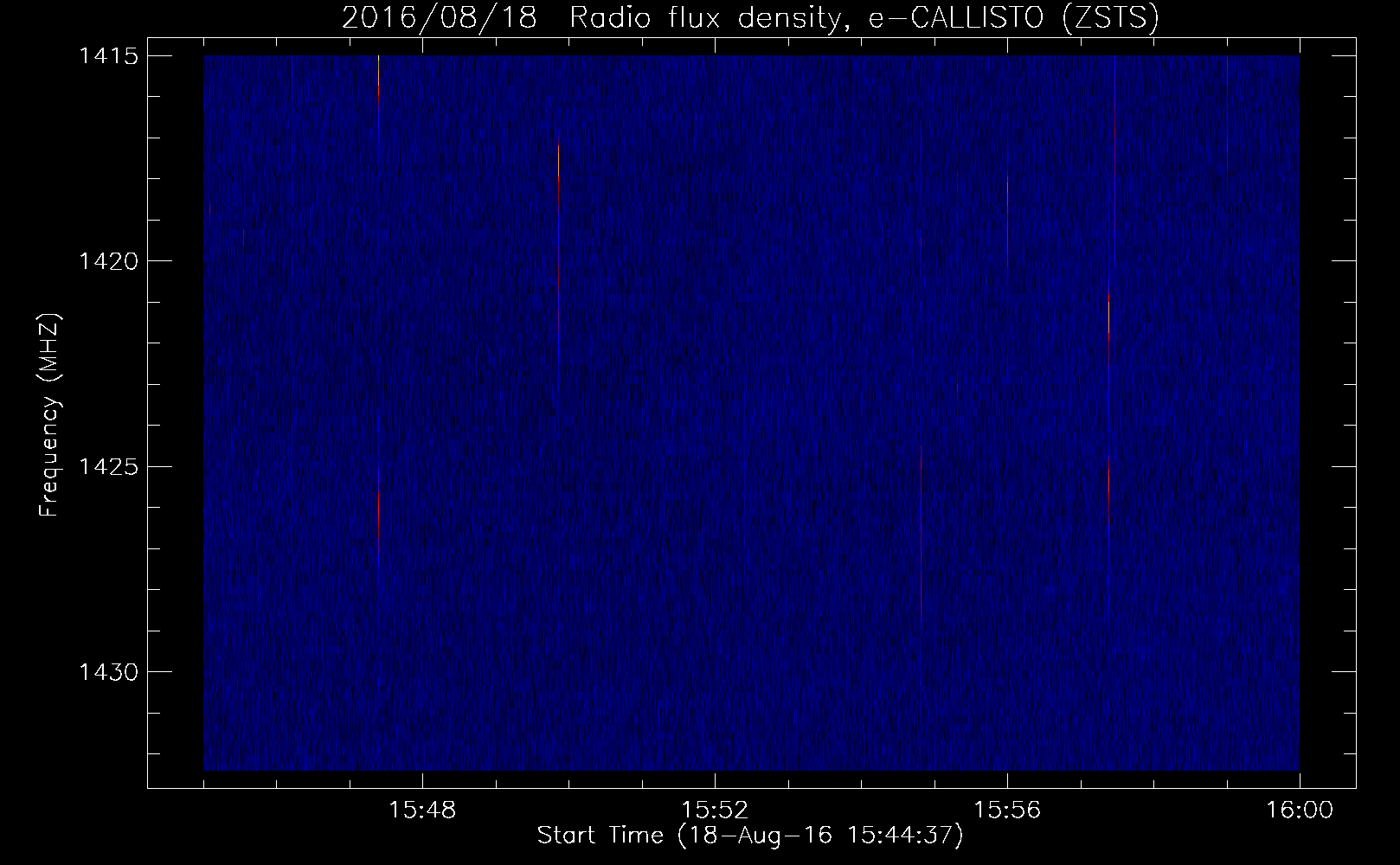This screenshot has height=865, width=1400.
Task: Click the 1420 frequency tick label
Action: 107,260
